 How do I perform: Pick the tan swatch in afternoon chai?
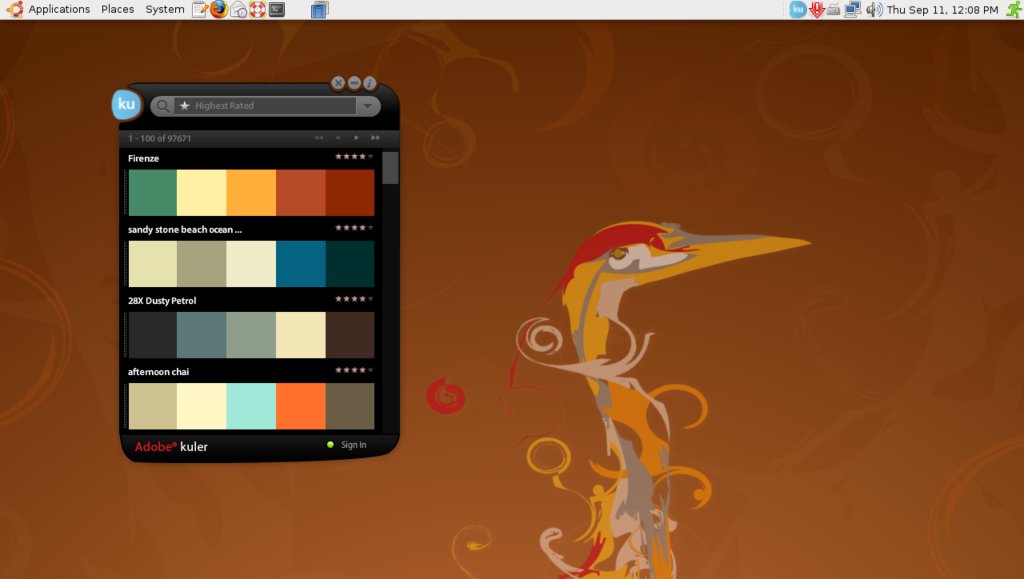click(153, 406)
